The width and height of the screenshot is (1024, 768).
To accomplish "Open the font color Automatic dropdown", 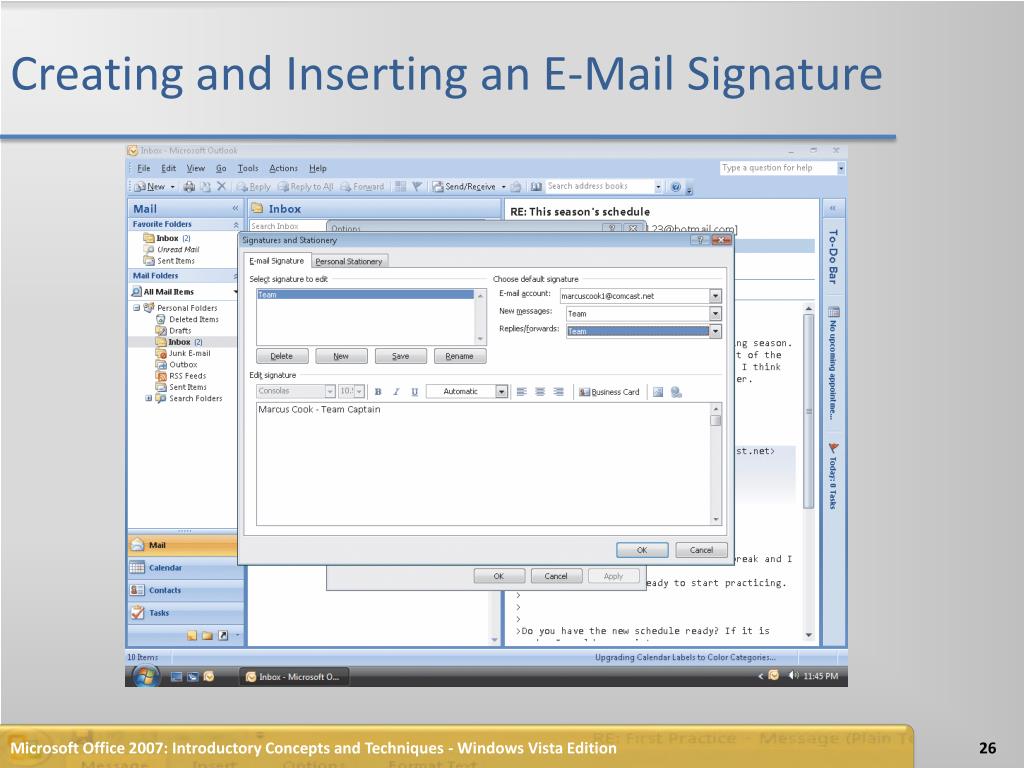I will pyautogui.click(x=502, y=392).
